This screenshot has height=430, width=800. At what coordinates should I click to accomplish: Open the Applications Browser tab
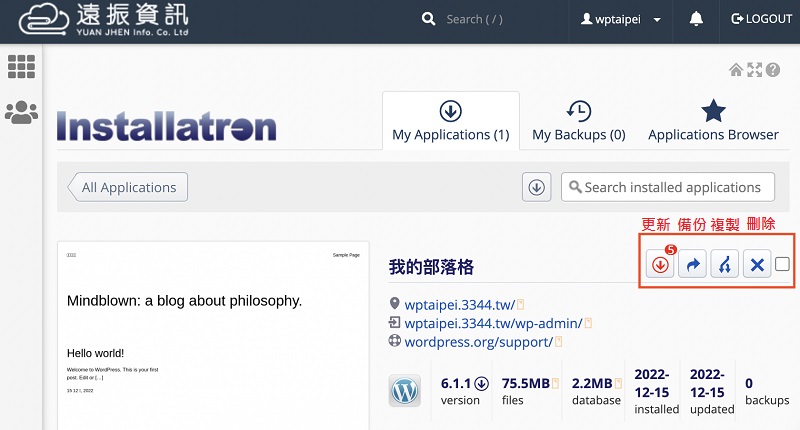click(713, 121)
